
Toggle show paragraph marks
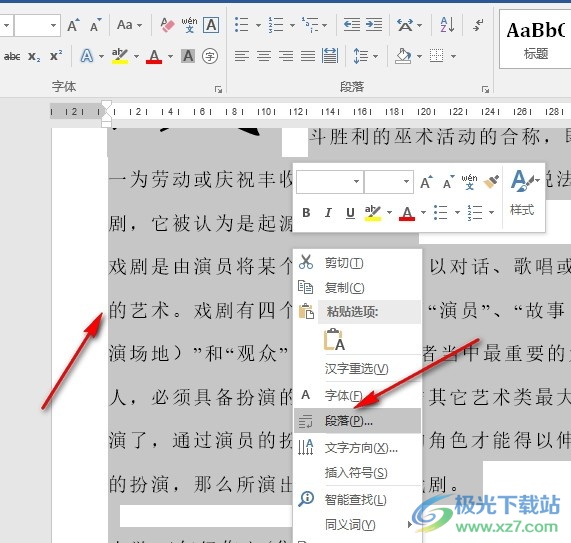coord(478,25)
